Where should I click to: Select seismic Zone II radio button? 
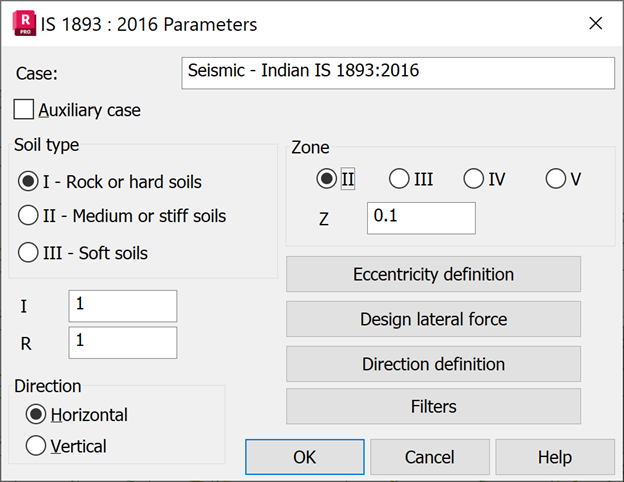[x=326, y=180]
